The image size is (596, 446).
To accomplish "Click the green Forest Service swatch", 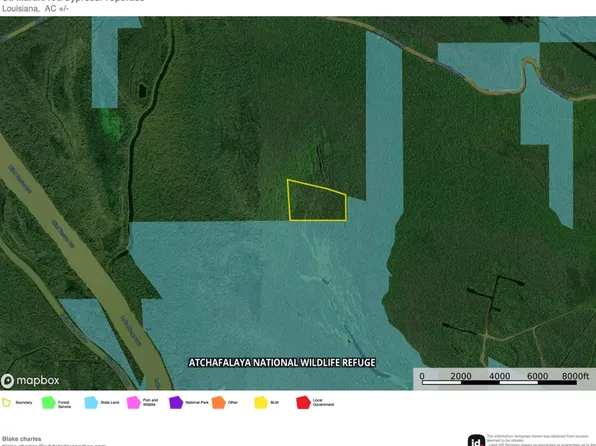I will (x=48, y=403).
